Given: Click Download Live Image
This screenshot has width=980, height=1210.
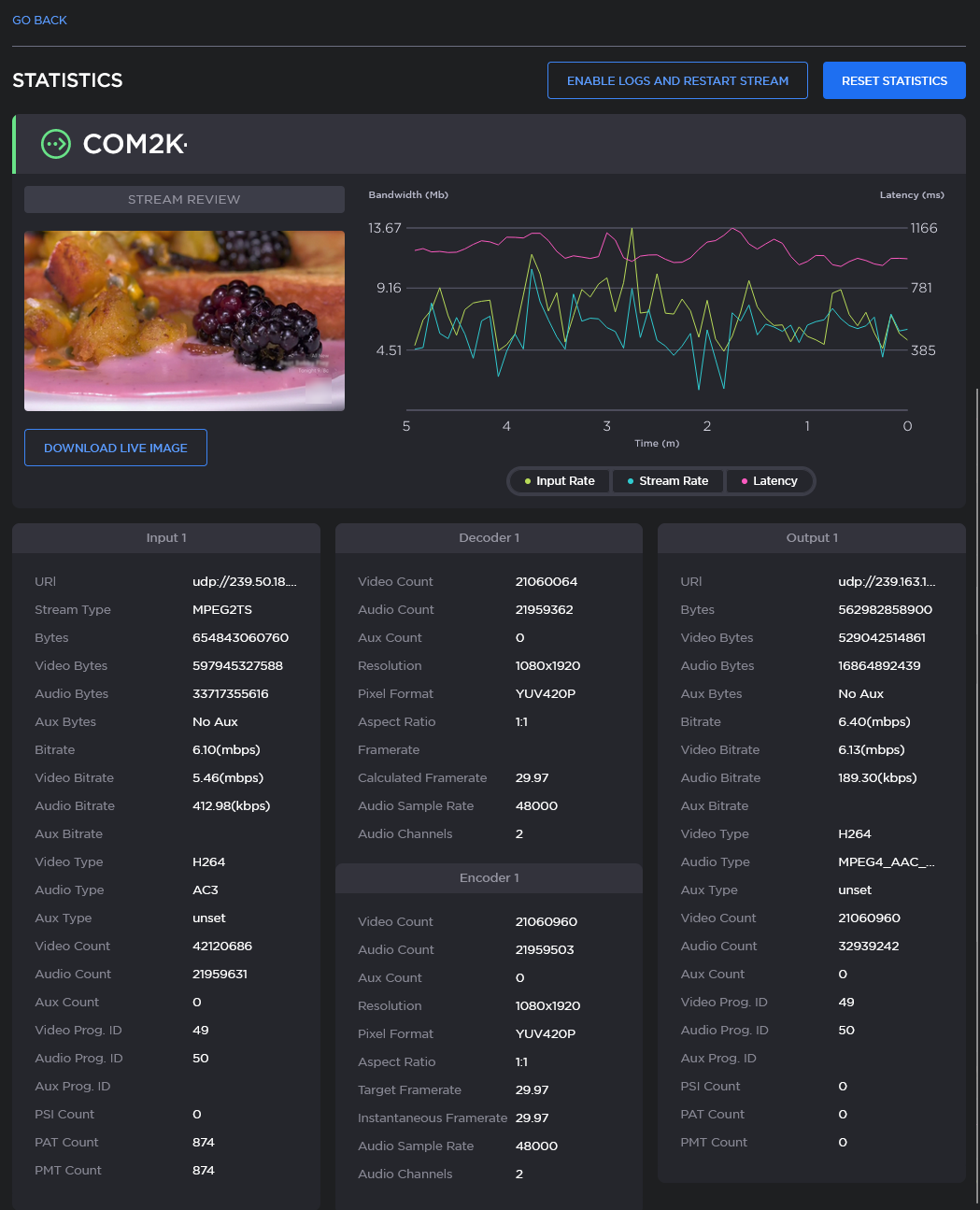Looking at the screenshot, I should coord(115,448).
